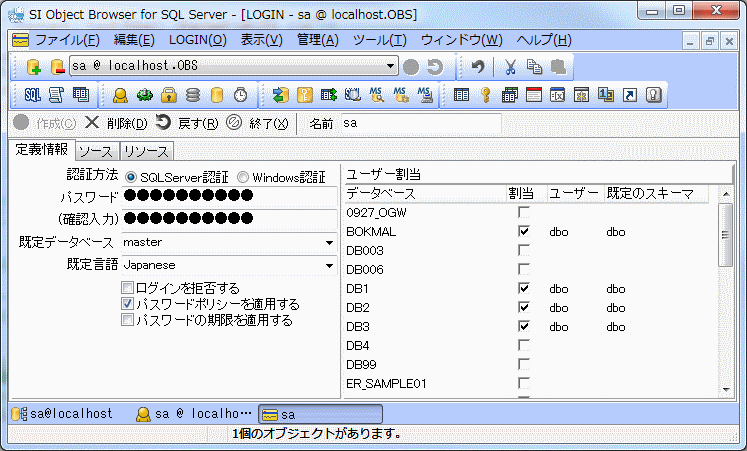This screenshot has height=451, width=747.
Task: Click the SQL editor icon in toolbar
Action: pos(32,95)
